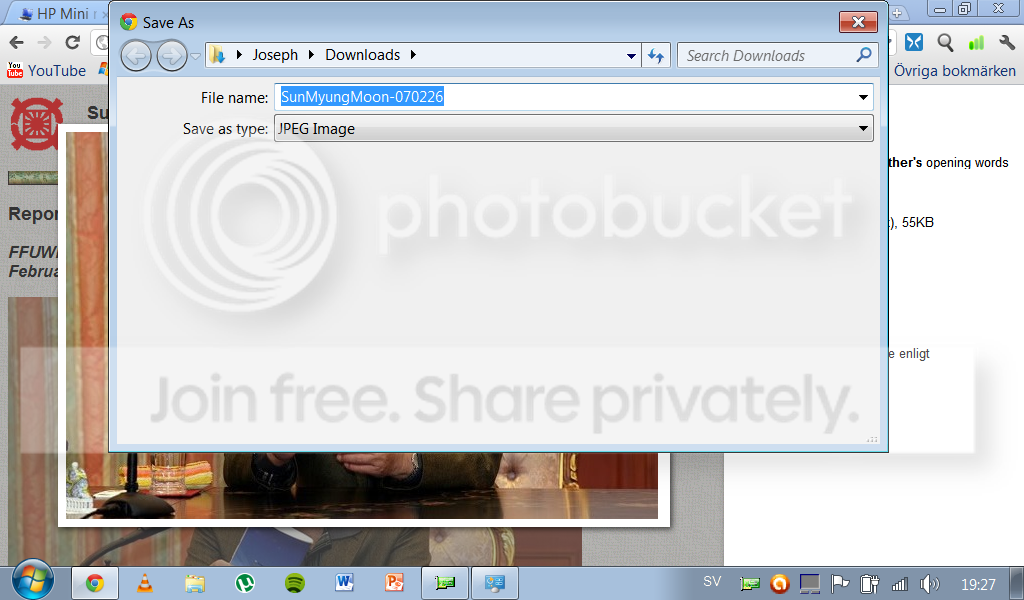The height and width of the screenshot is (600, 1024).
Task: Select the HP Mini browser tab
Action: [61, 14]
